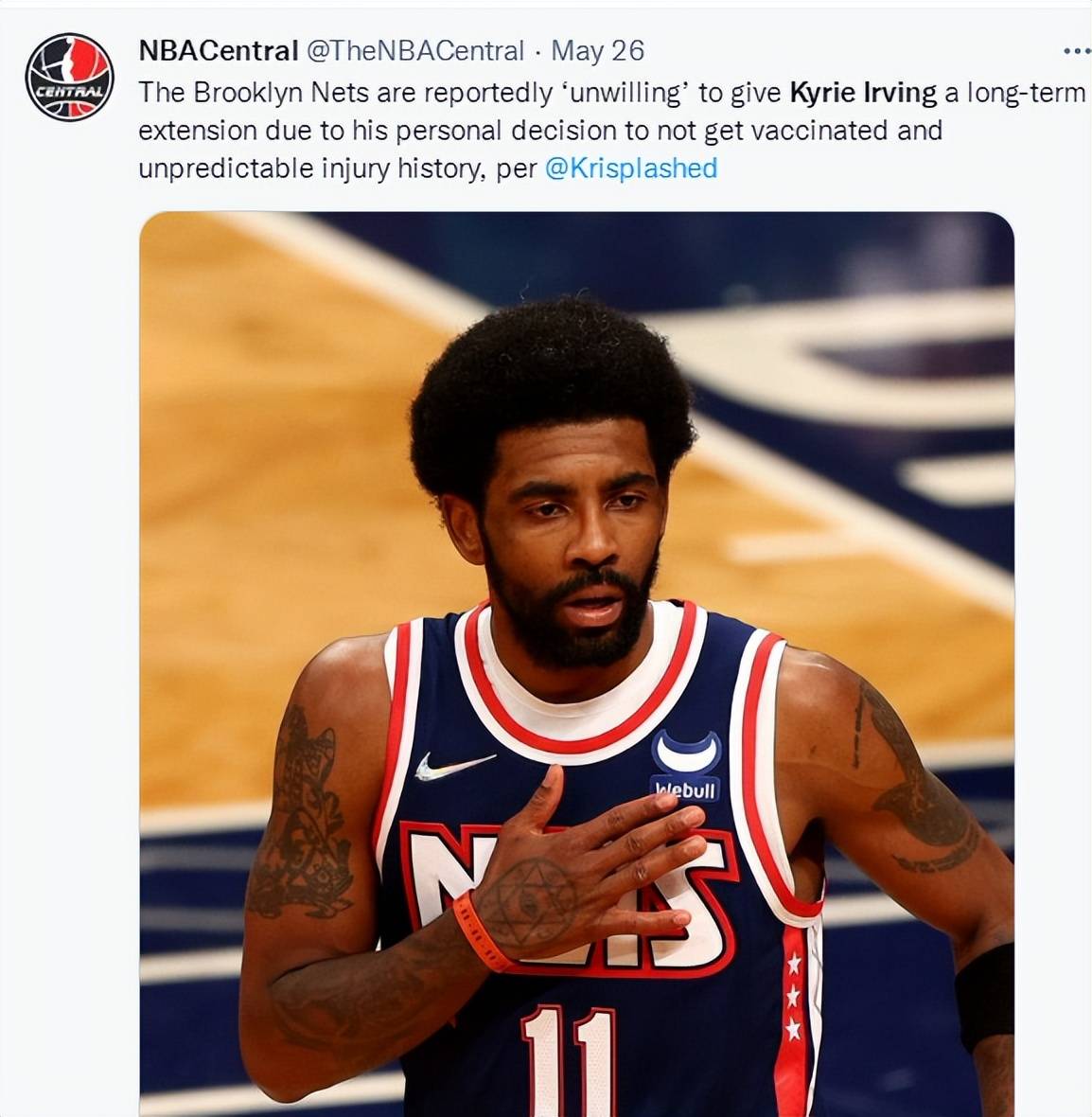This screenshot has height=1117, width=1092.
Task: Click the bold Kyrie Irving text
Action: [x=863, y=94]
